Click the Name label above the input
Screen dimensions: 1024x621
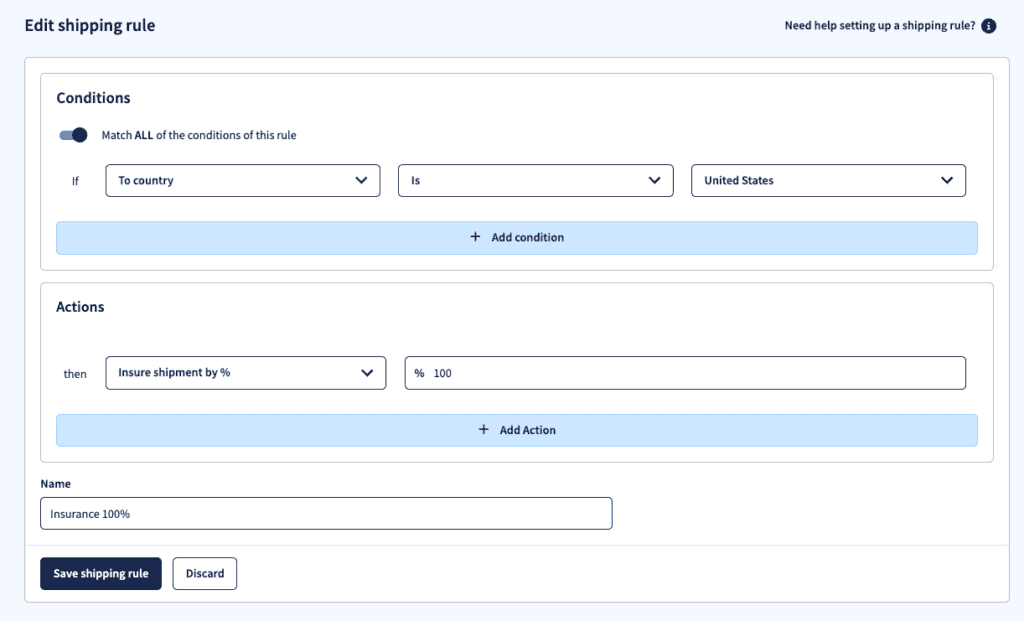[56, 484]
